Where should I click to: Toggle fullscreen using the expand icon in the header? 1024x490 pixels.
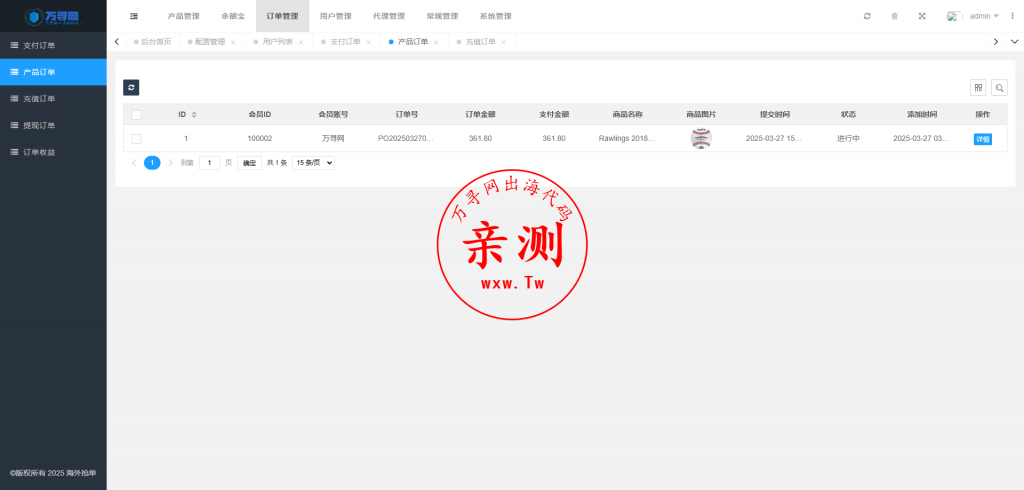(x=922, y=16)
